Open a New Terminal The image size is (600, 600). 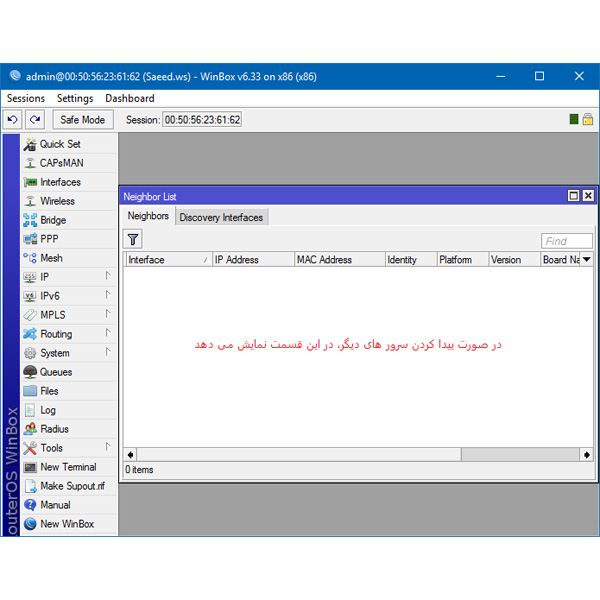click(69, 467)
